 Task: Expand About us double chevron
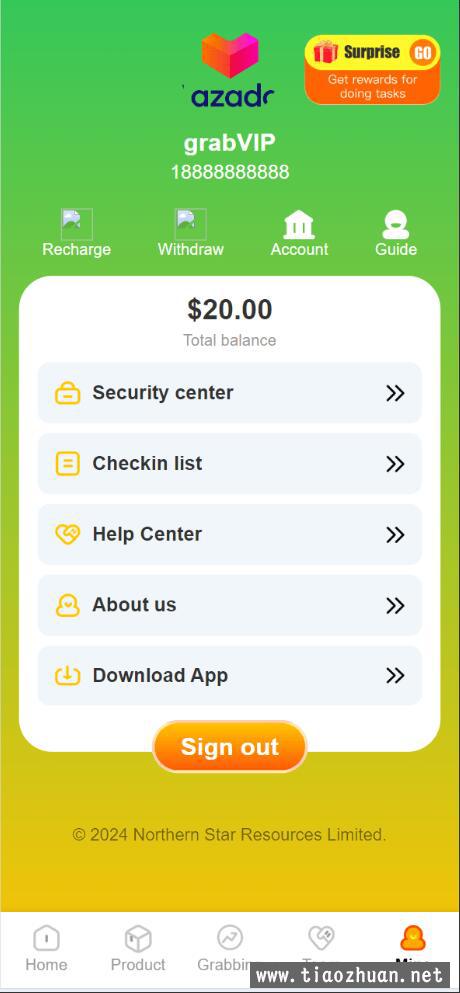(x=395, y=606)
